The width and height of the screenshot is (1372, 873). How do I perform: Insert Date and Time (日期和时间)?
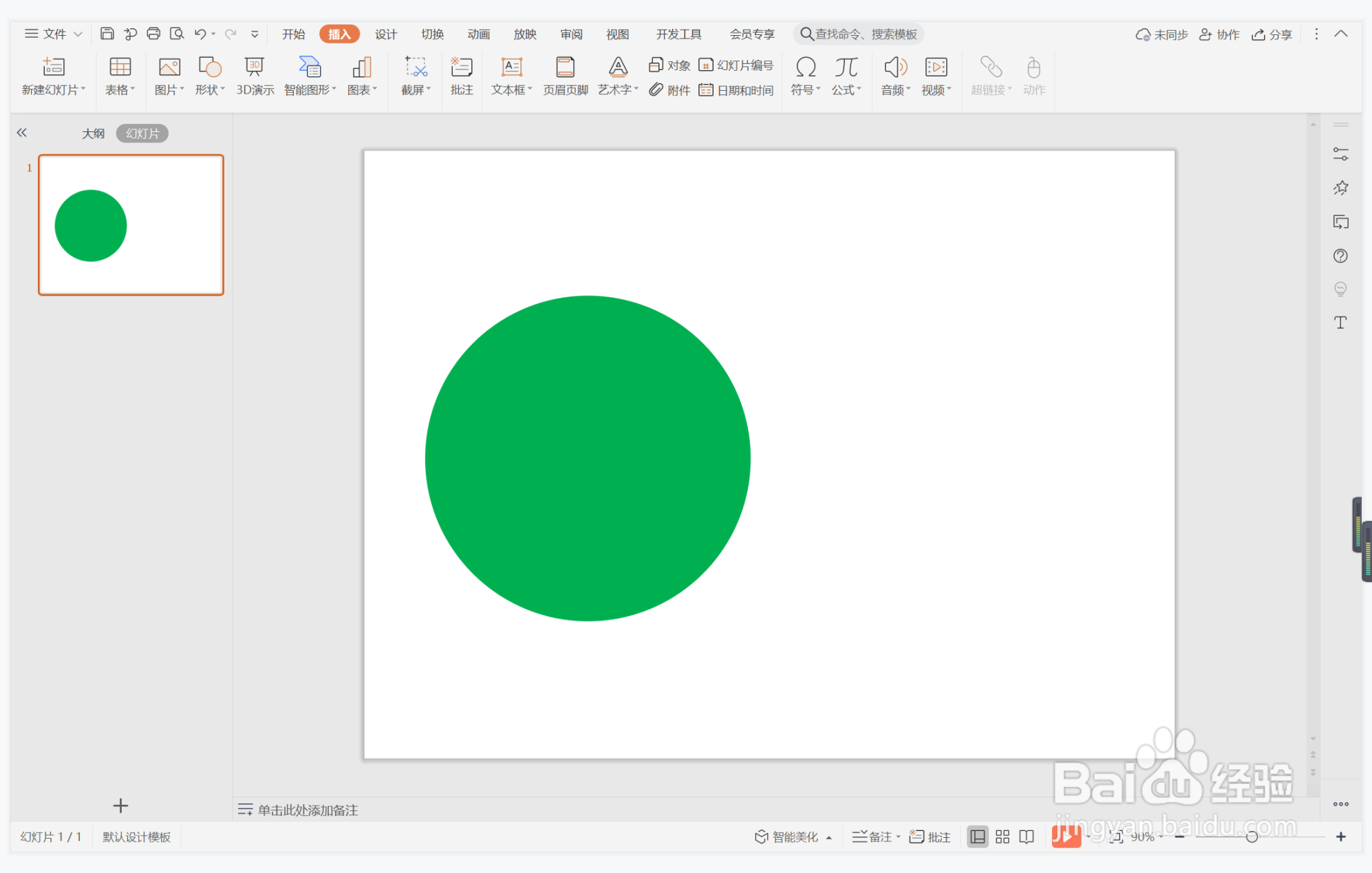point(736,90)
